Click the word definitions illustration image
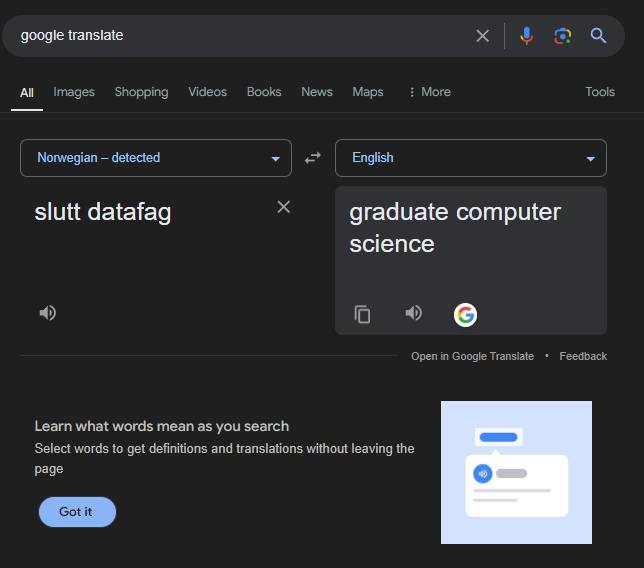Viewport: 644px width, 568px height. point(516,472)
